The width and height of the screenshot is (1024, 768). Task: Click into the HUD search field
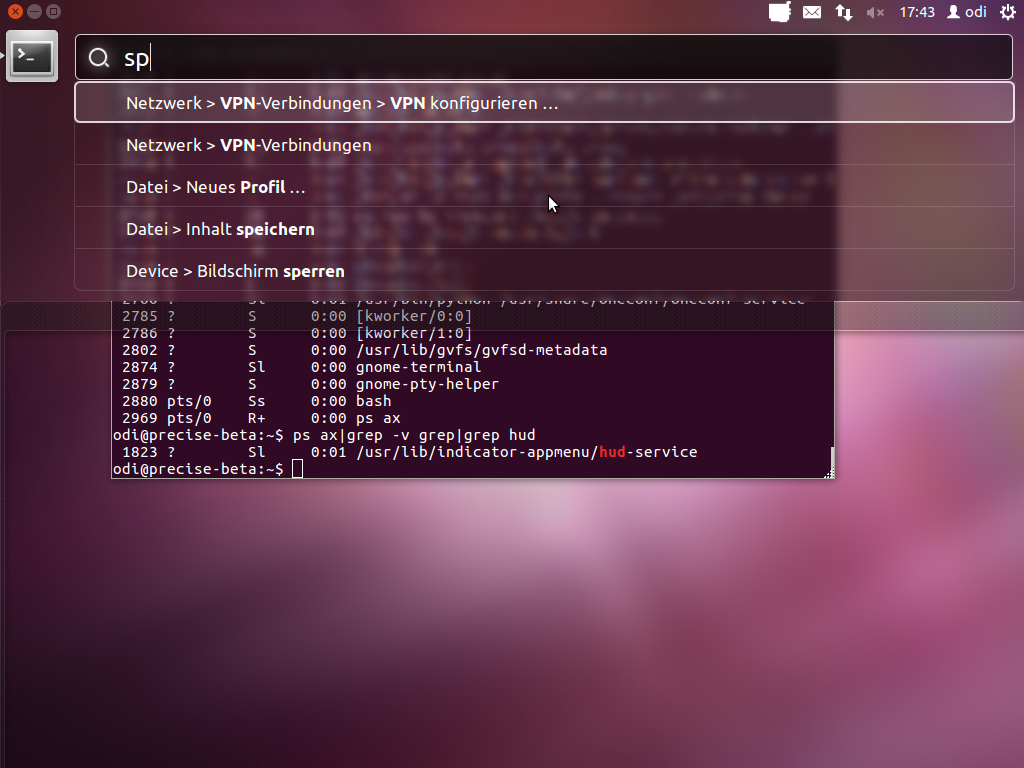pyautogui.click(x=544, y=57)
